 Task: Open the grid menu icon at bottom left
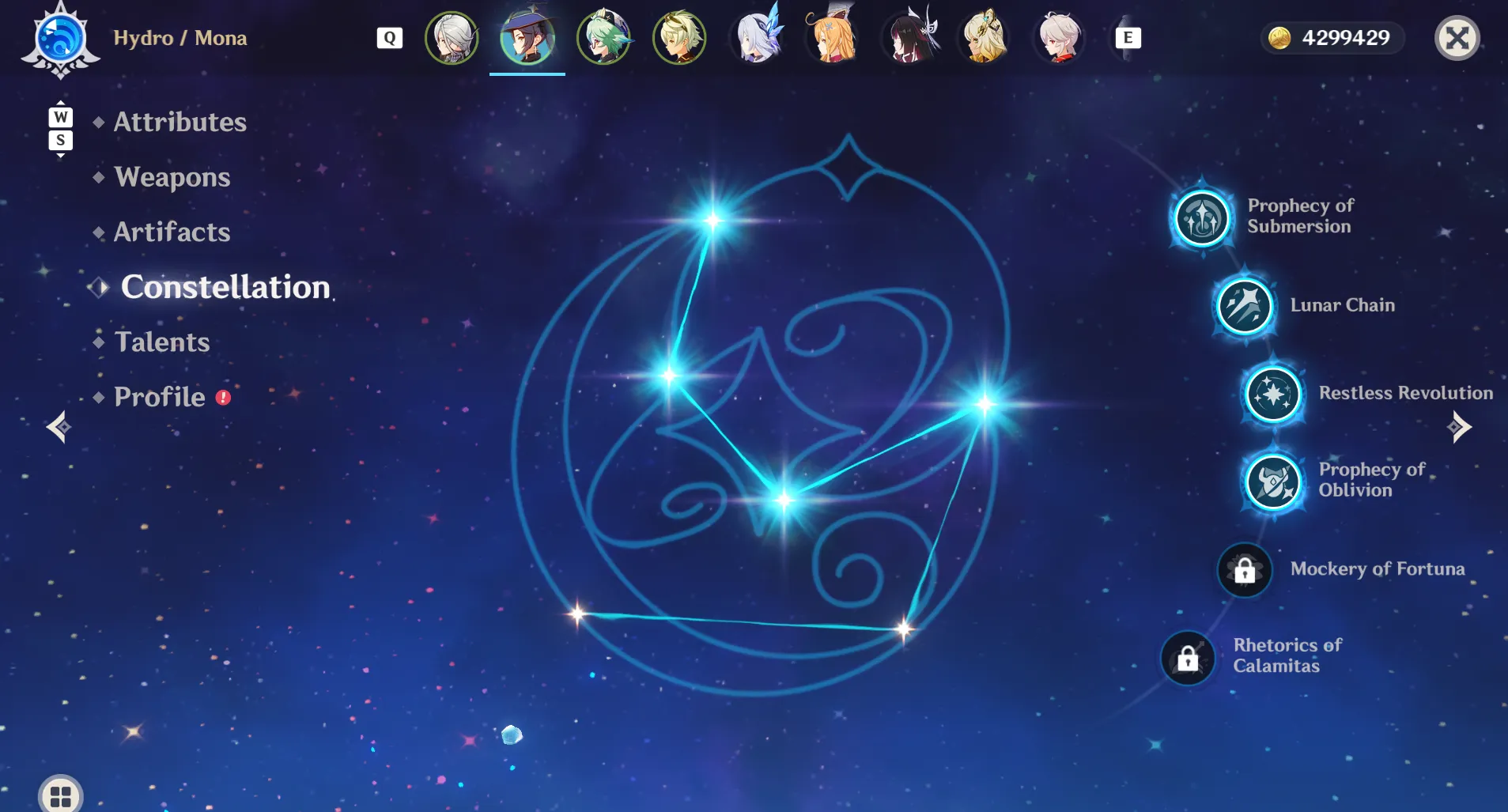coord(61,795)
